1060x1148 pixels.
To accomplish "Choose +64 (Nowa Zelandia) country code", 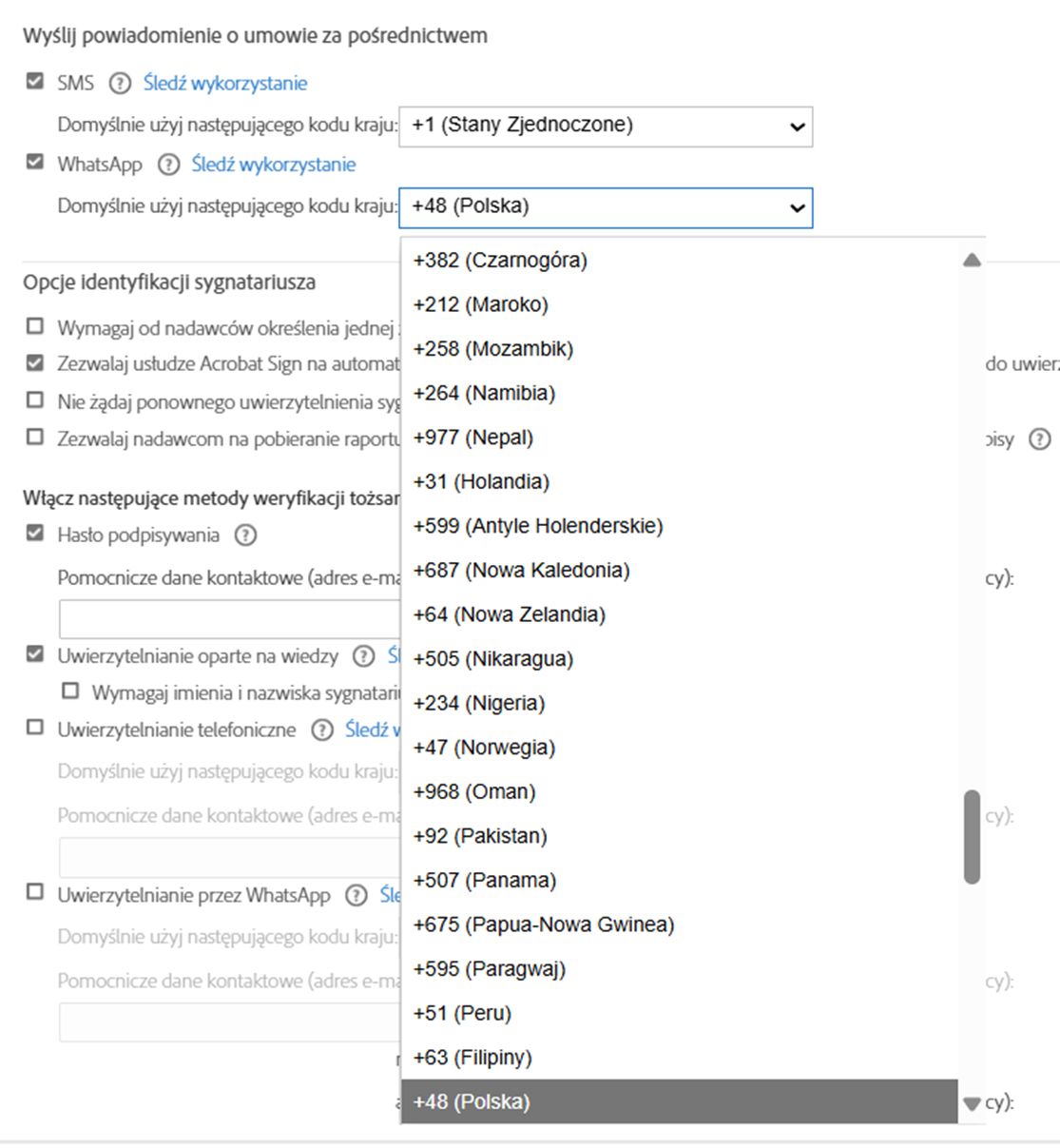I will pos(509,614).
